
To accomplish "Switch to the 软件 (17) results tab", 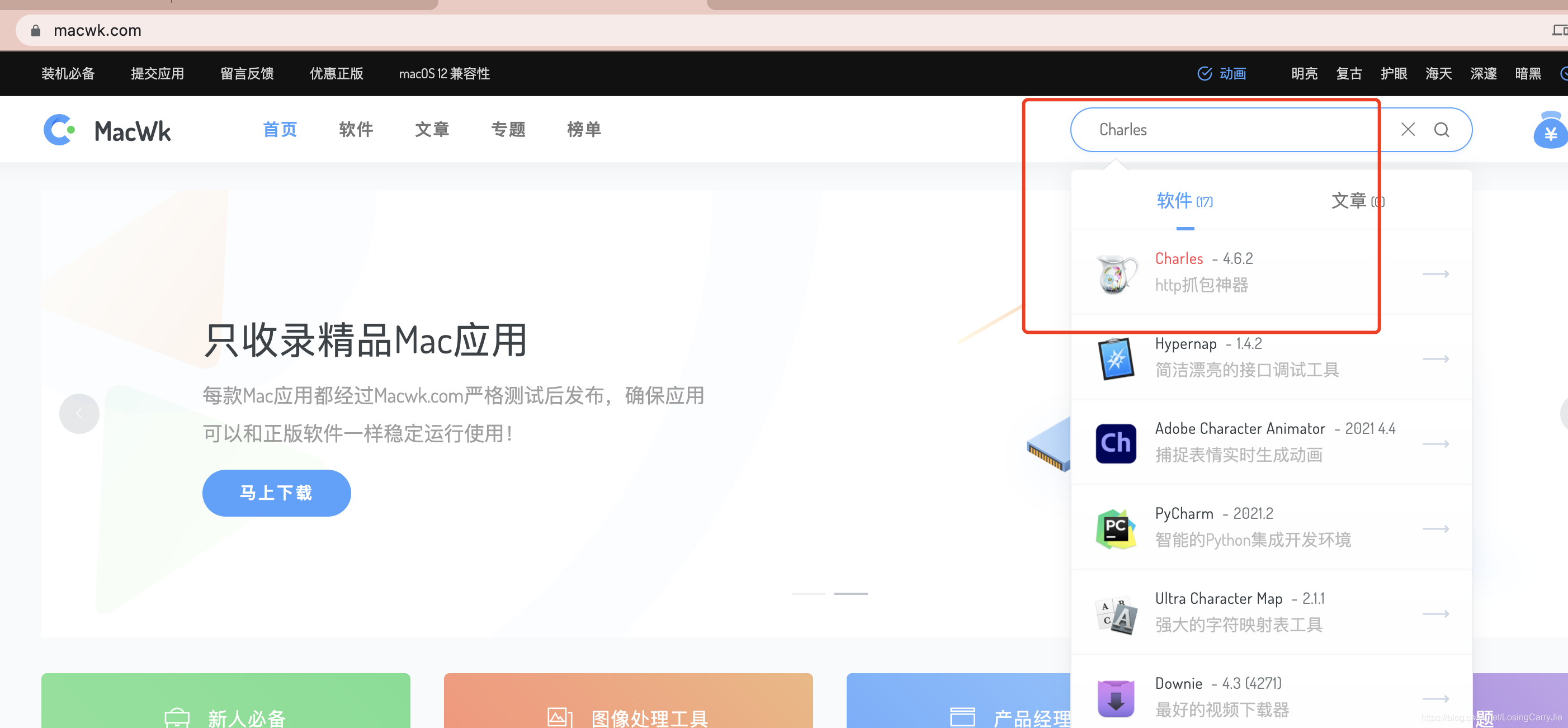I will point(1184,200).
